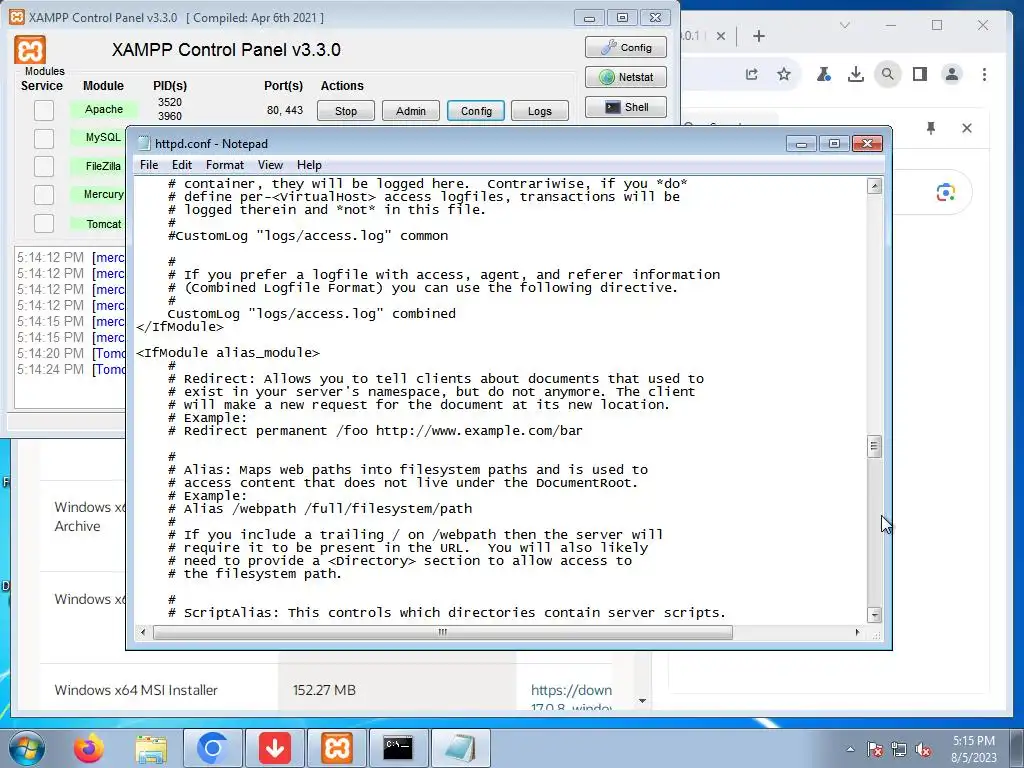Click the Windows clock showing 5:15 PM
This screenshot has height=768, width=1024.
pos(973,741)
